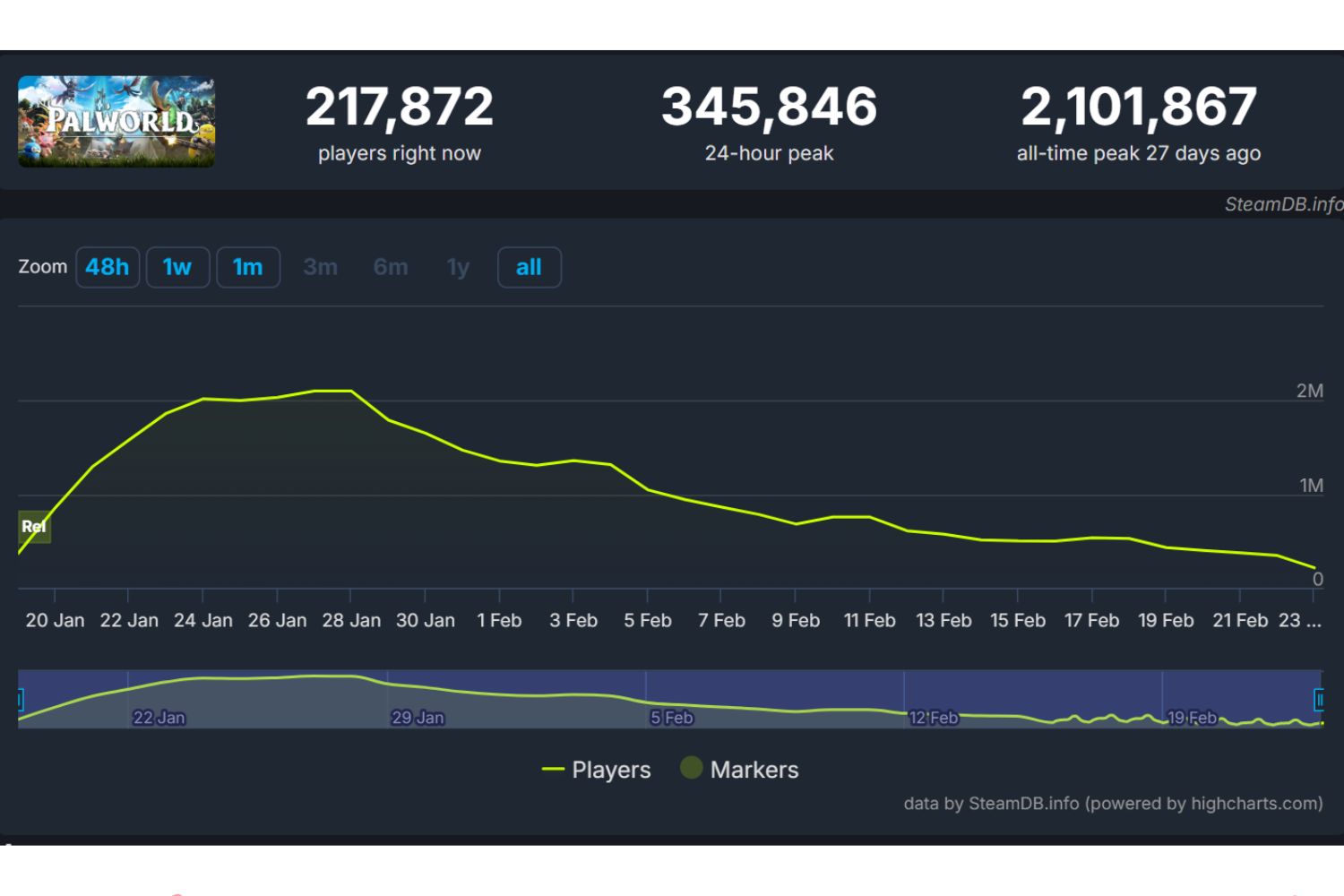The image size is (1344, 896).
Task: Click the 11 Feb axis label
Action: click(x=869, y=620)
